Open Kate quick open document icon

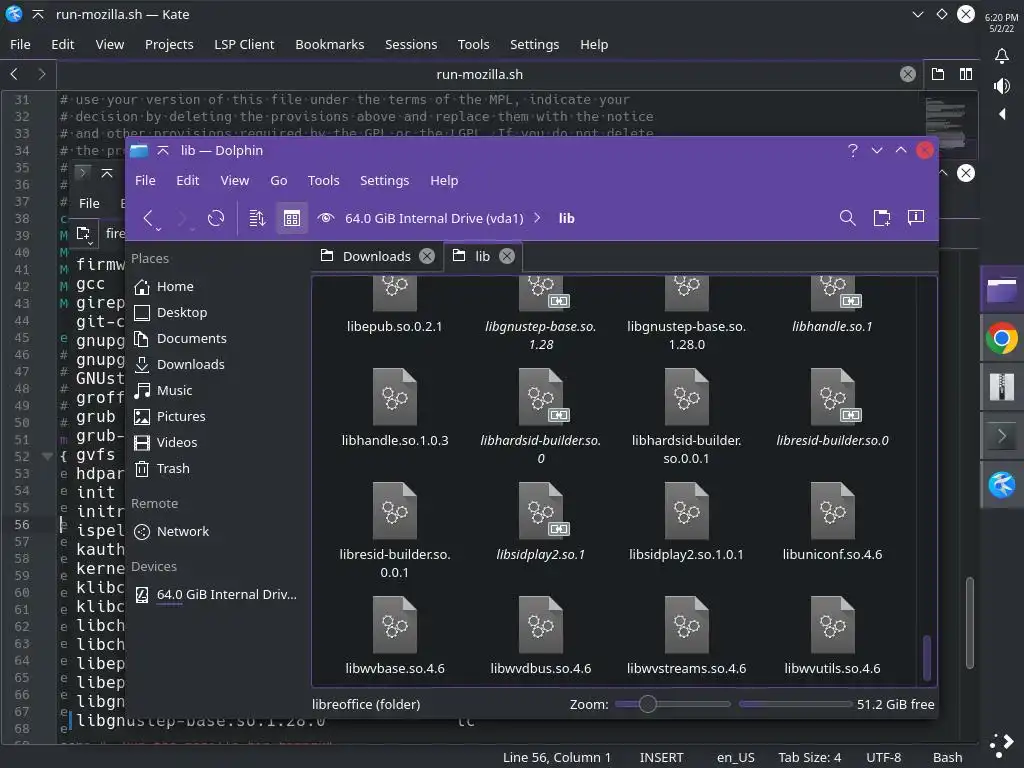tap(938, 74)
